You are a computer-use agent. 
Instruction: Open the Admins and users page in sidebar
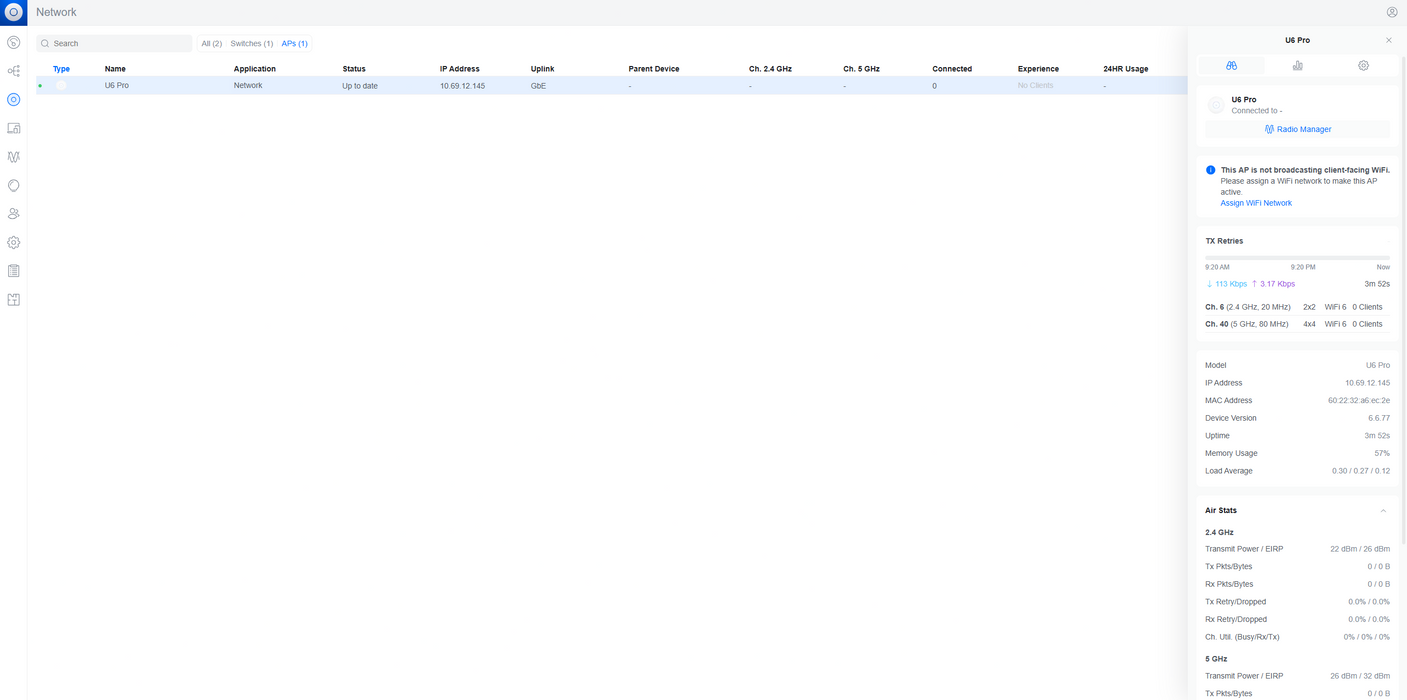tap(13, 214)
